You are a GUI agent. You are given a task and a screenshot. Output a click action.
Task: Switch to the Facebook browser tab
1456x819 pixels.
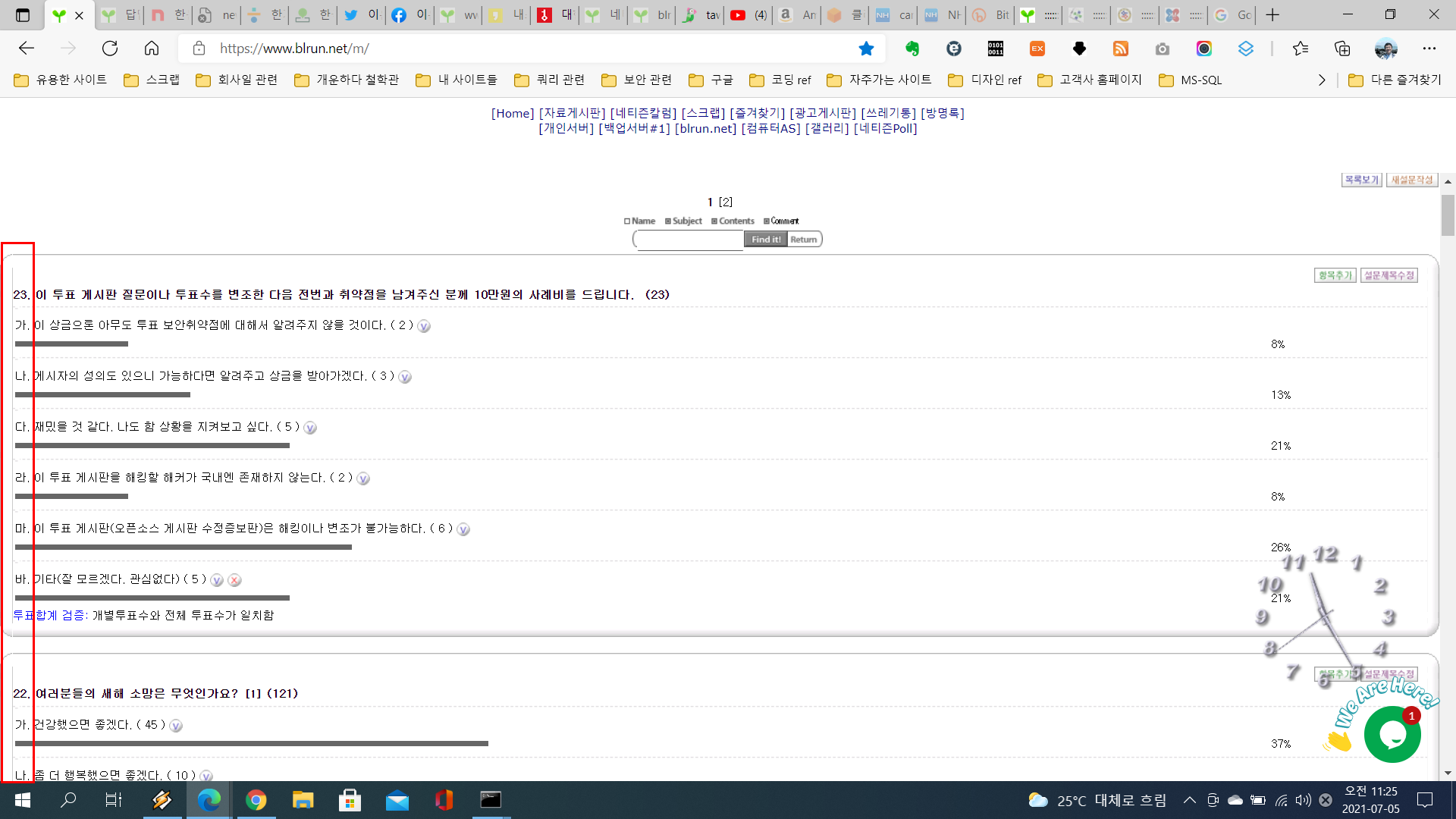click(409, 15)
